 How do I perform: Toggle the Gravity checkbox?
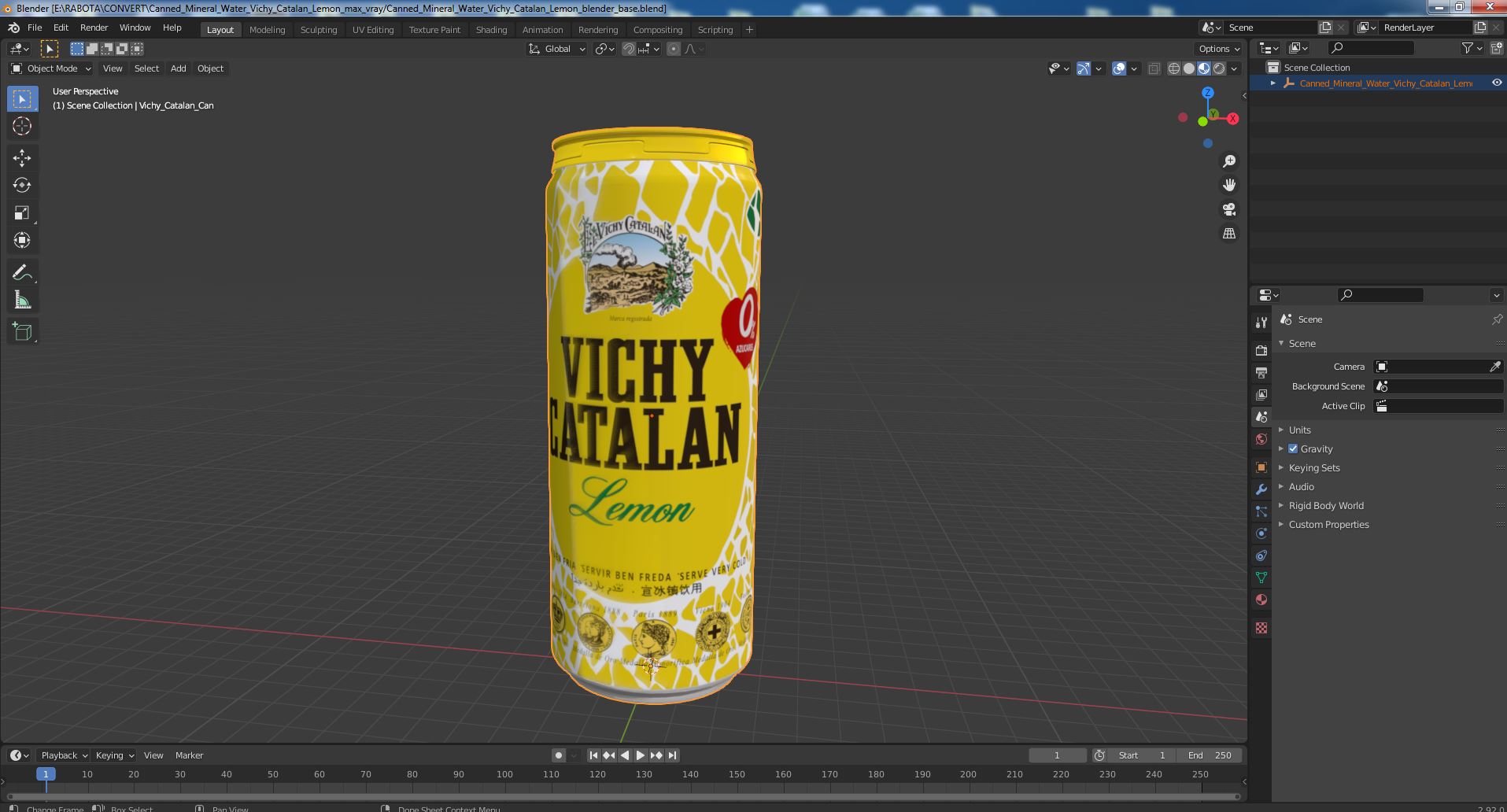point(1293,448)
